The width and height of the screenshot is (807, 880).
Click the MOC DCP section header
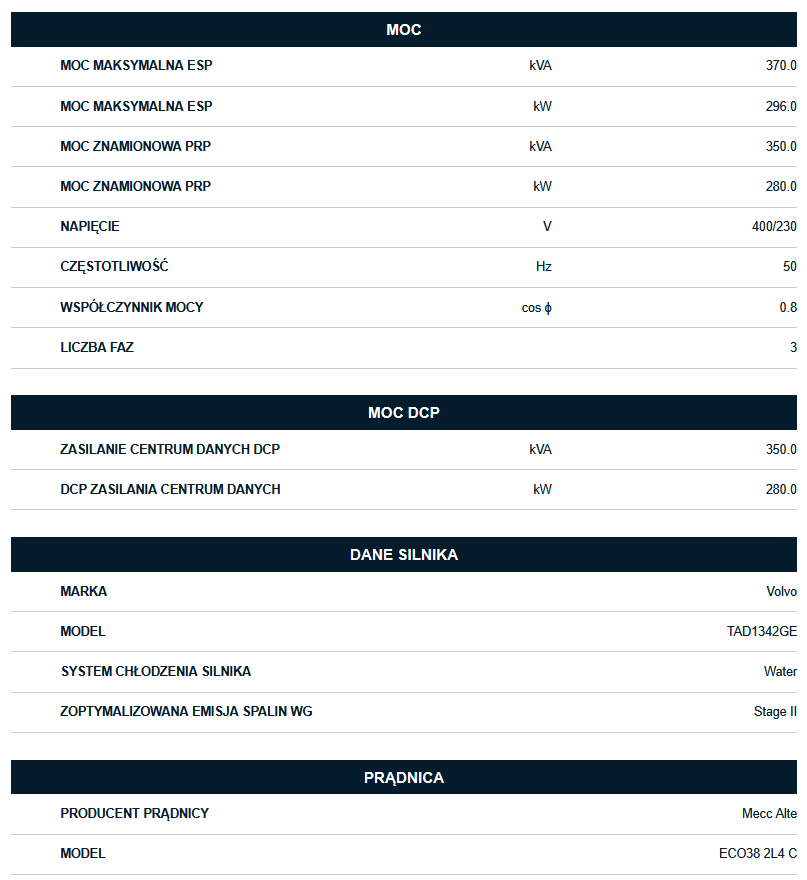[x=403, y=413]
